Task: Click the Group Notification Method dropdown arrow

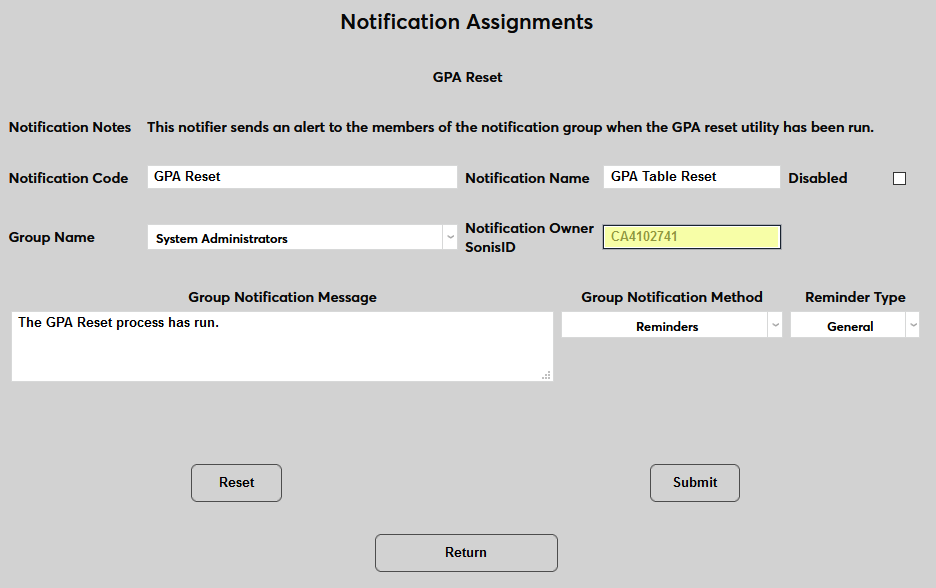Action: 775,325
